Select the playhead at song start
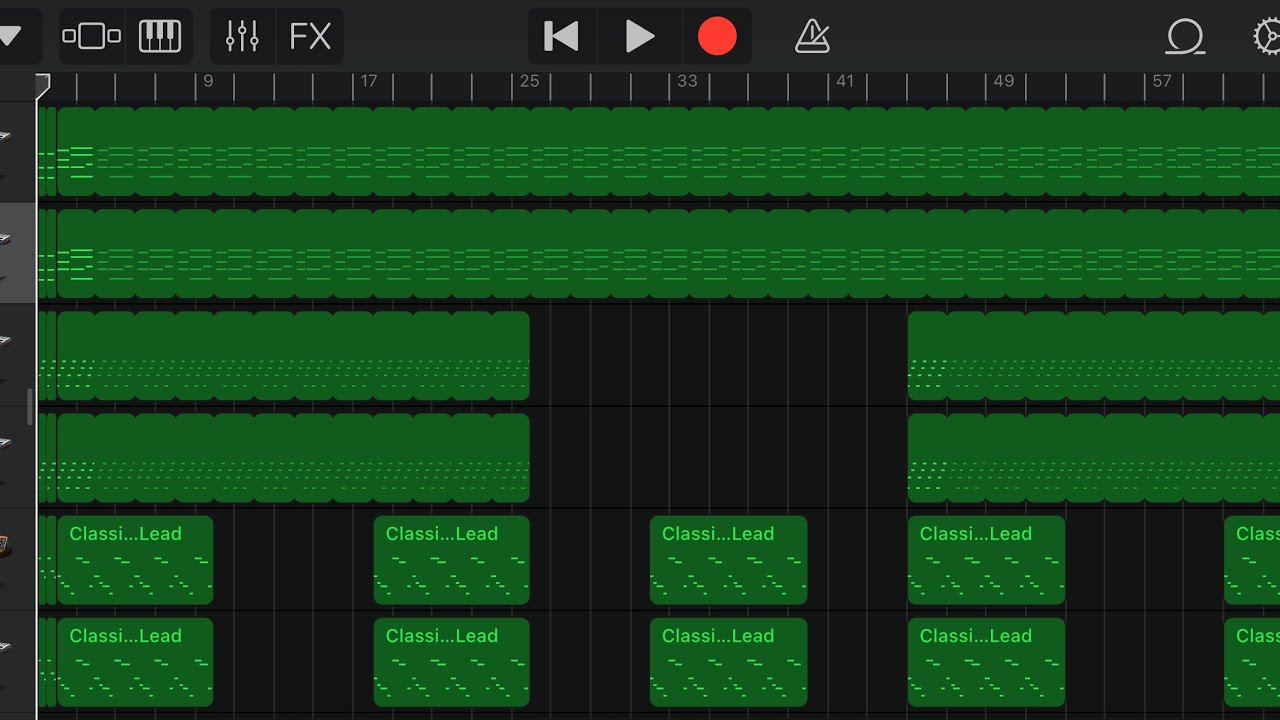This screenshot has height=720, width=1280. pos(43,85)
